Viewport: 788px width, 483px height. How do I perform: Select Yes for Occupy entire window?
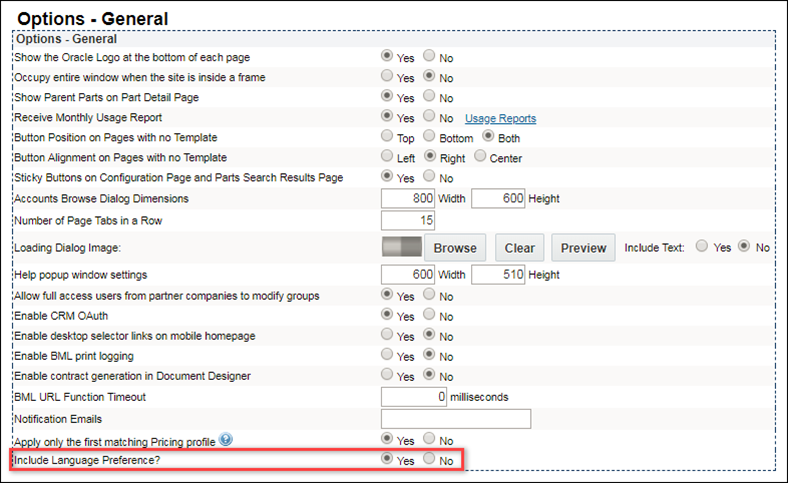pyautogui.click(x=387, y=77)
